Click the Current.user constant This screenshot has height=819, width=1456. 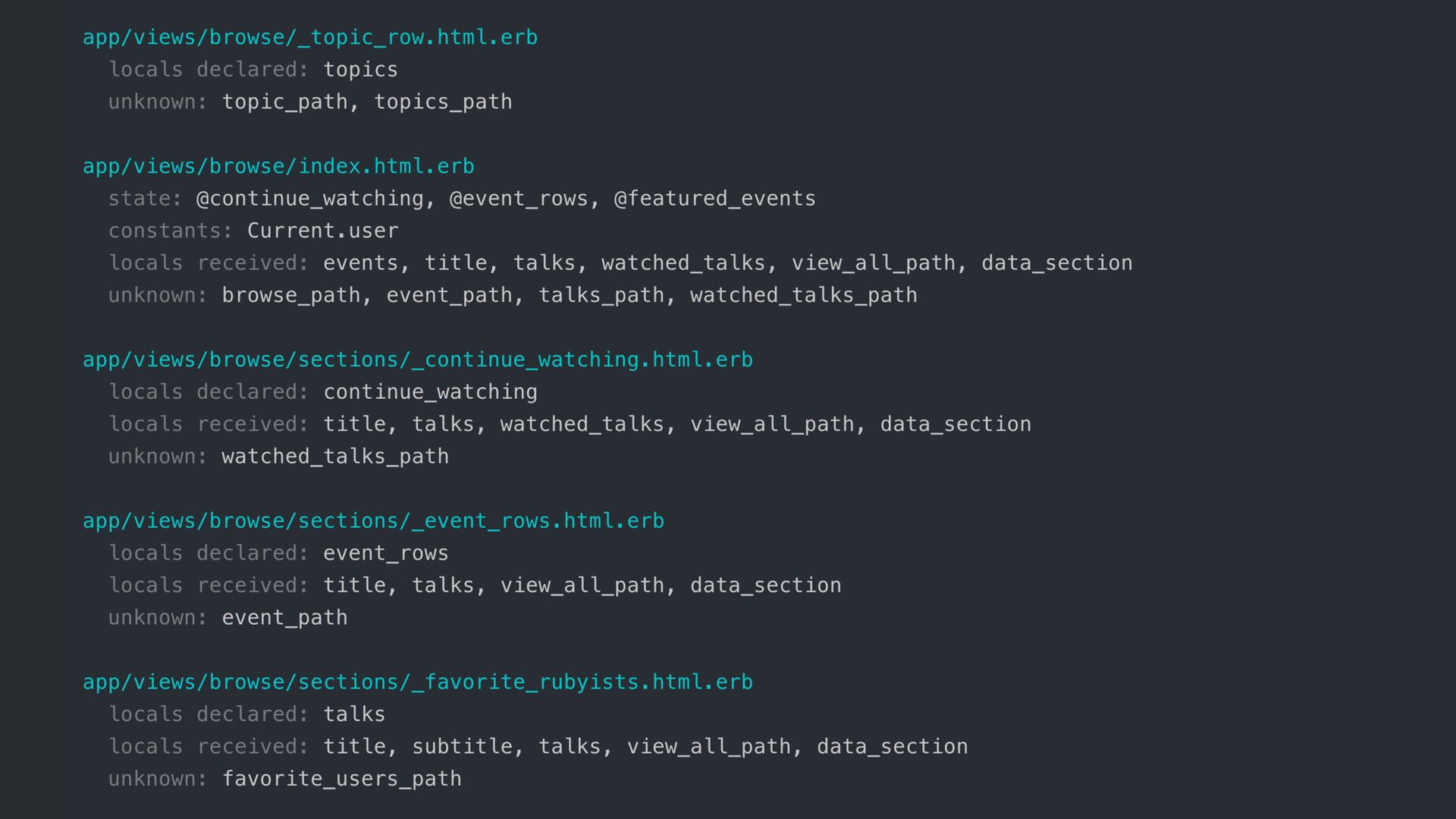coord(322,231)
